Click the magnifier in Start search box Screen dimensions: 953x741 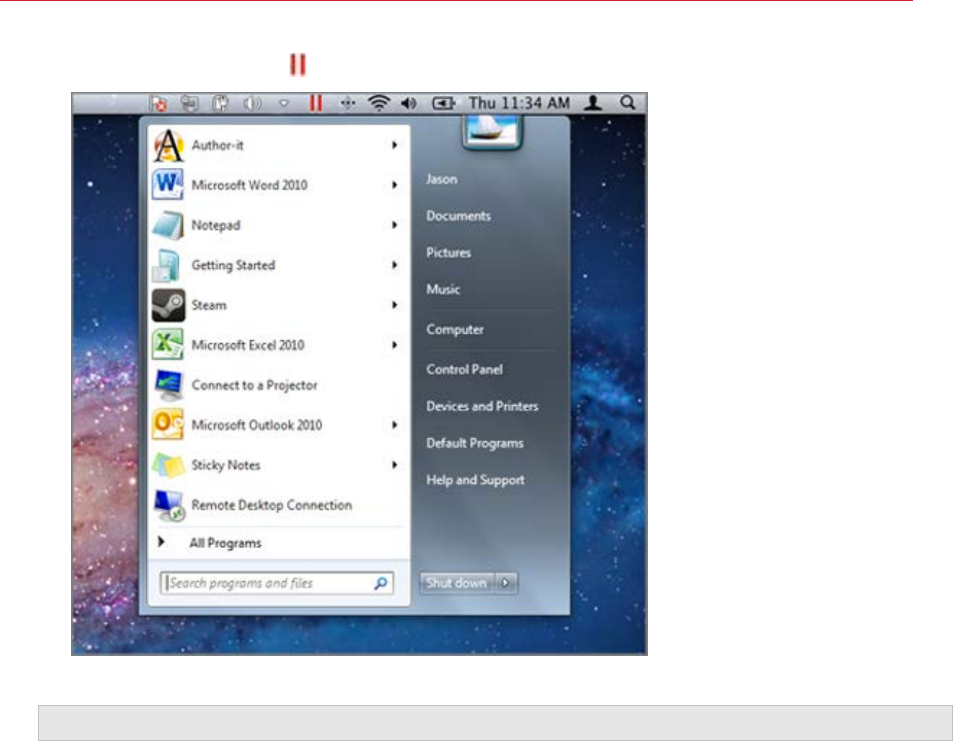coord(381,584)
